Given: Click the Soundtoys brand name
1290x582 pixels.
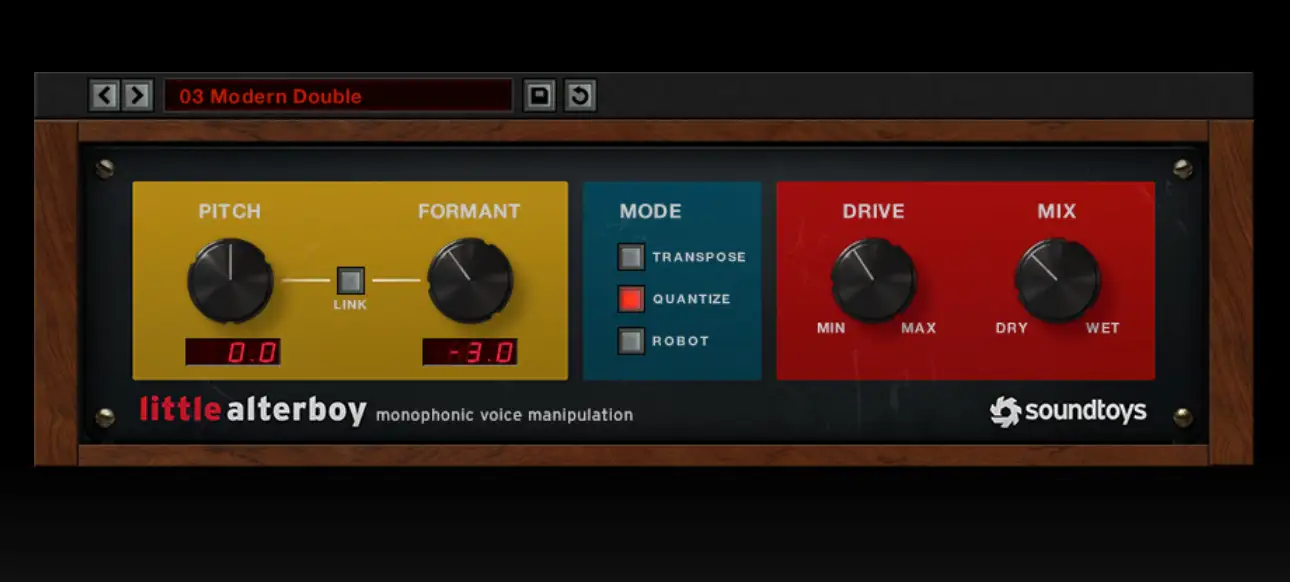Looking at the screenshot, I should (x=1085, y=412).
